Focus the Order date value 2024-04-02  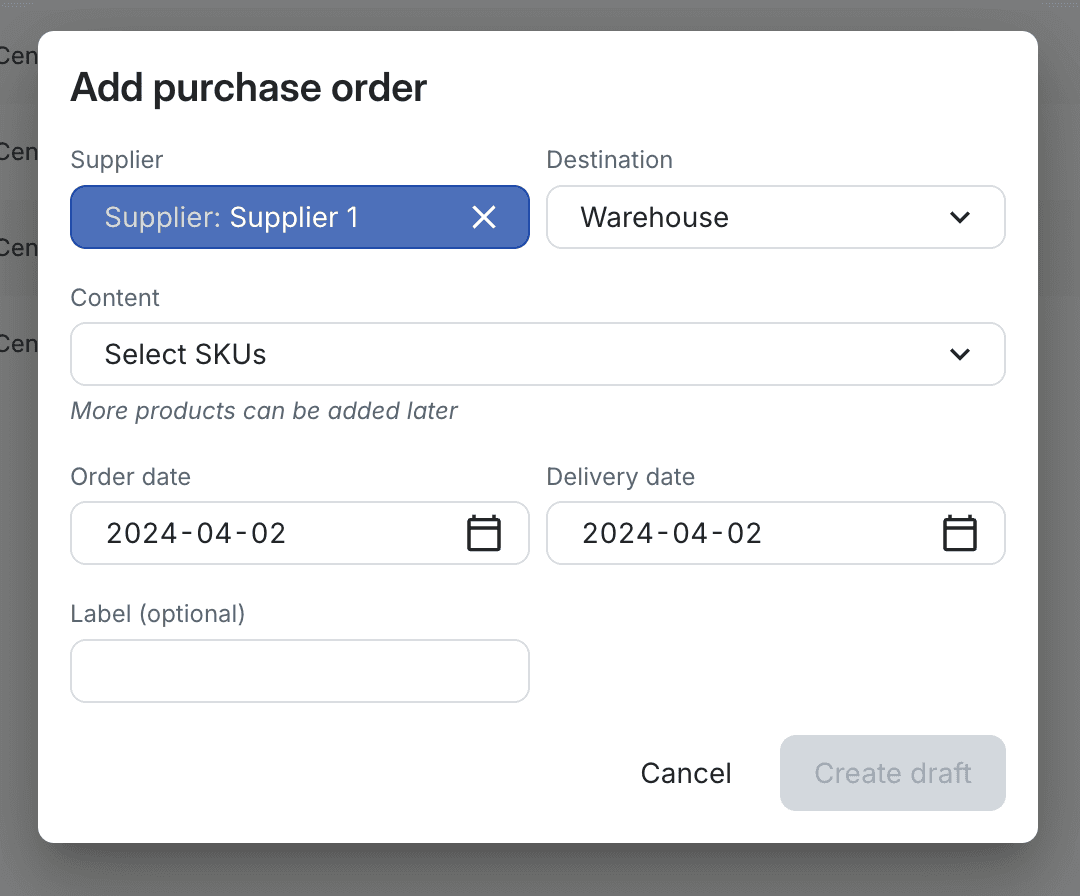click(x=196, y=533)
